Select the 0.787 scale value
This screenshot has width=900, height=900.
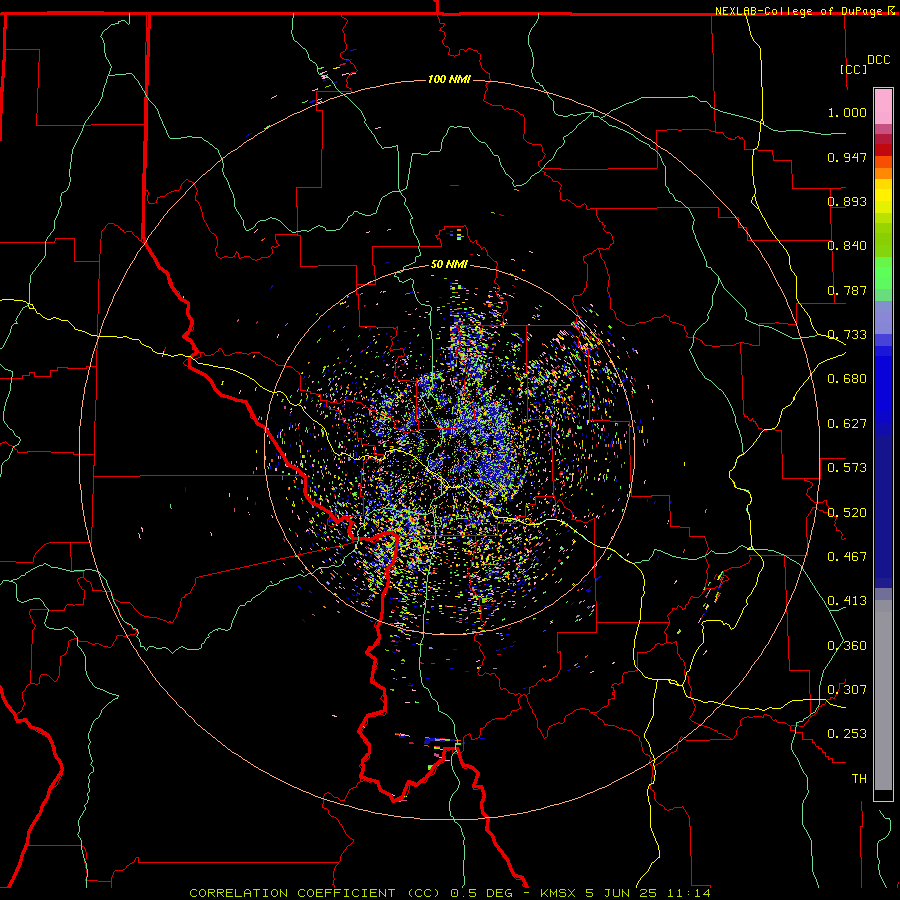[847, 290]
